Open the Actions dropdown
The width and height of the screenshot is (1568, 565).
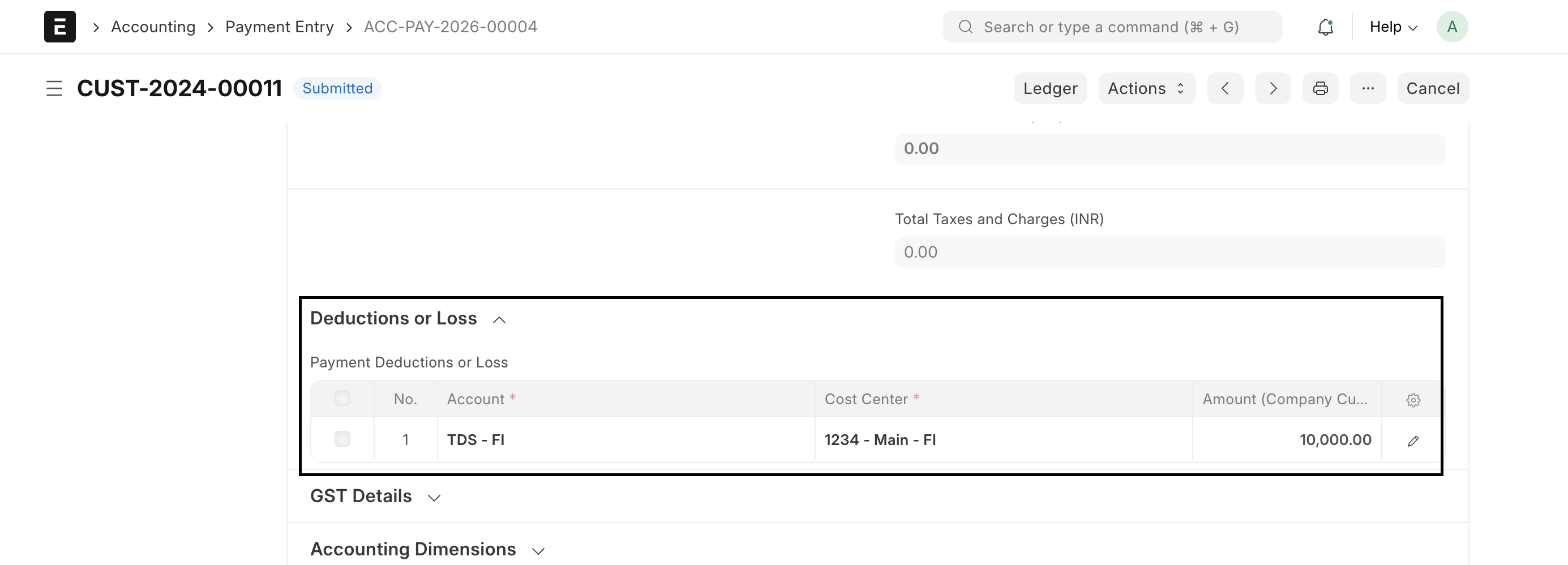tap(1147, 88)
